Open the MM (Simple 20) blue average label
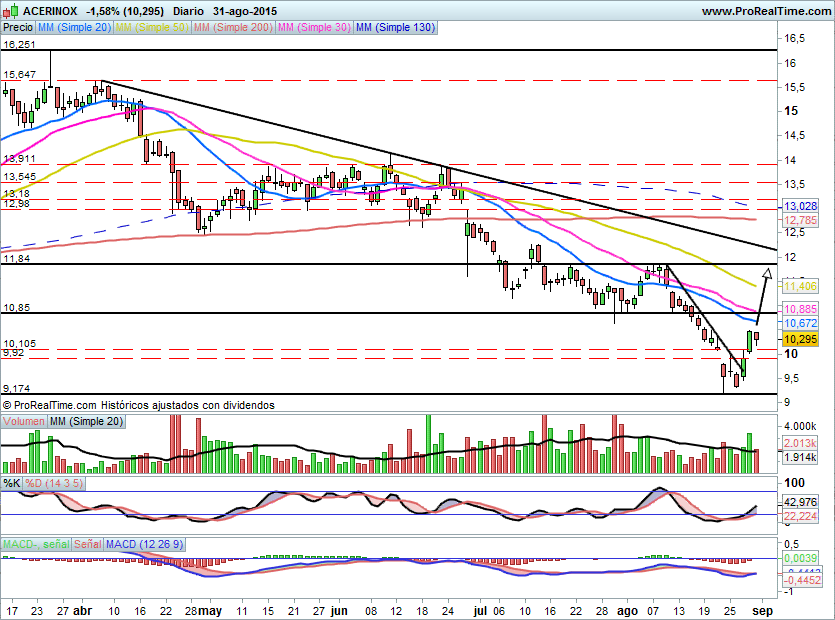Image resolution: width=835 pixels, height=620 pixels. click(x=75, y=27)
